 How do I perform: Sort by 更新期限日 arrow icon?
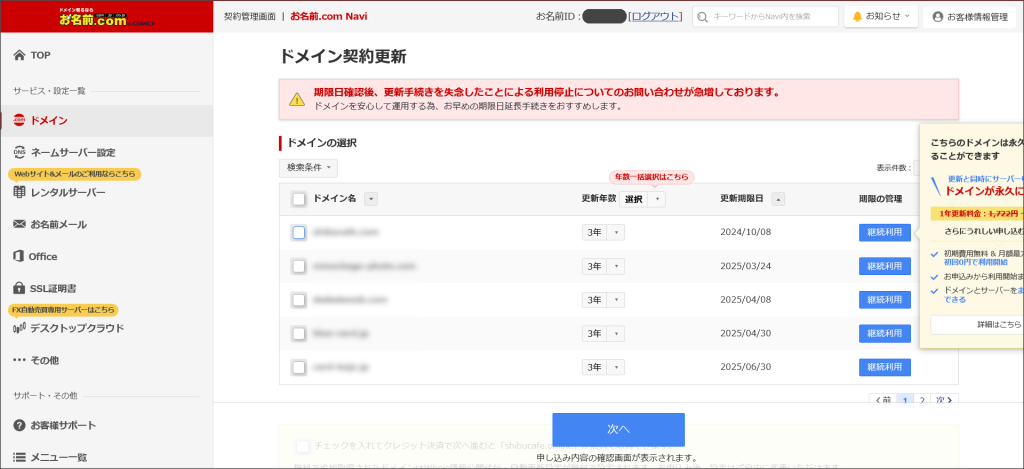(x=778, y=199)
